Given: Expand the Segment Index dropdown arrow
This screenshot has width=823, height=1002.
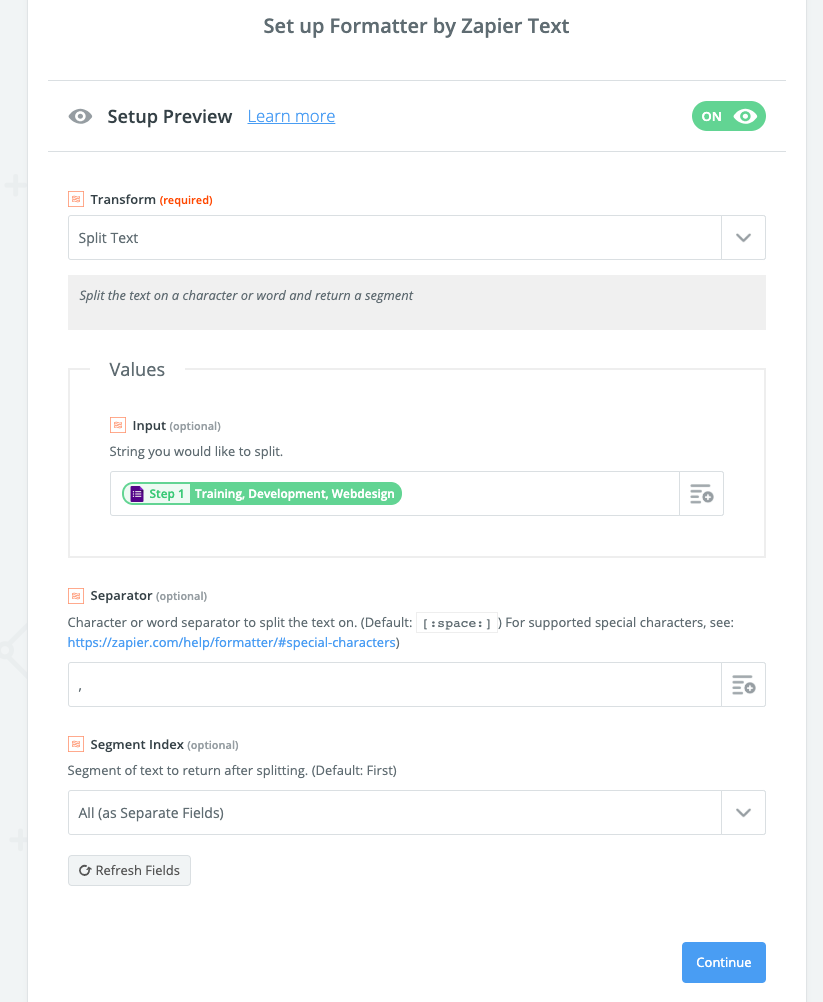Looking at the screenshot, I should [743, 813].
